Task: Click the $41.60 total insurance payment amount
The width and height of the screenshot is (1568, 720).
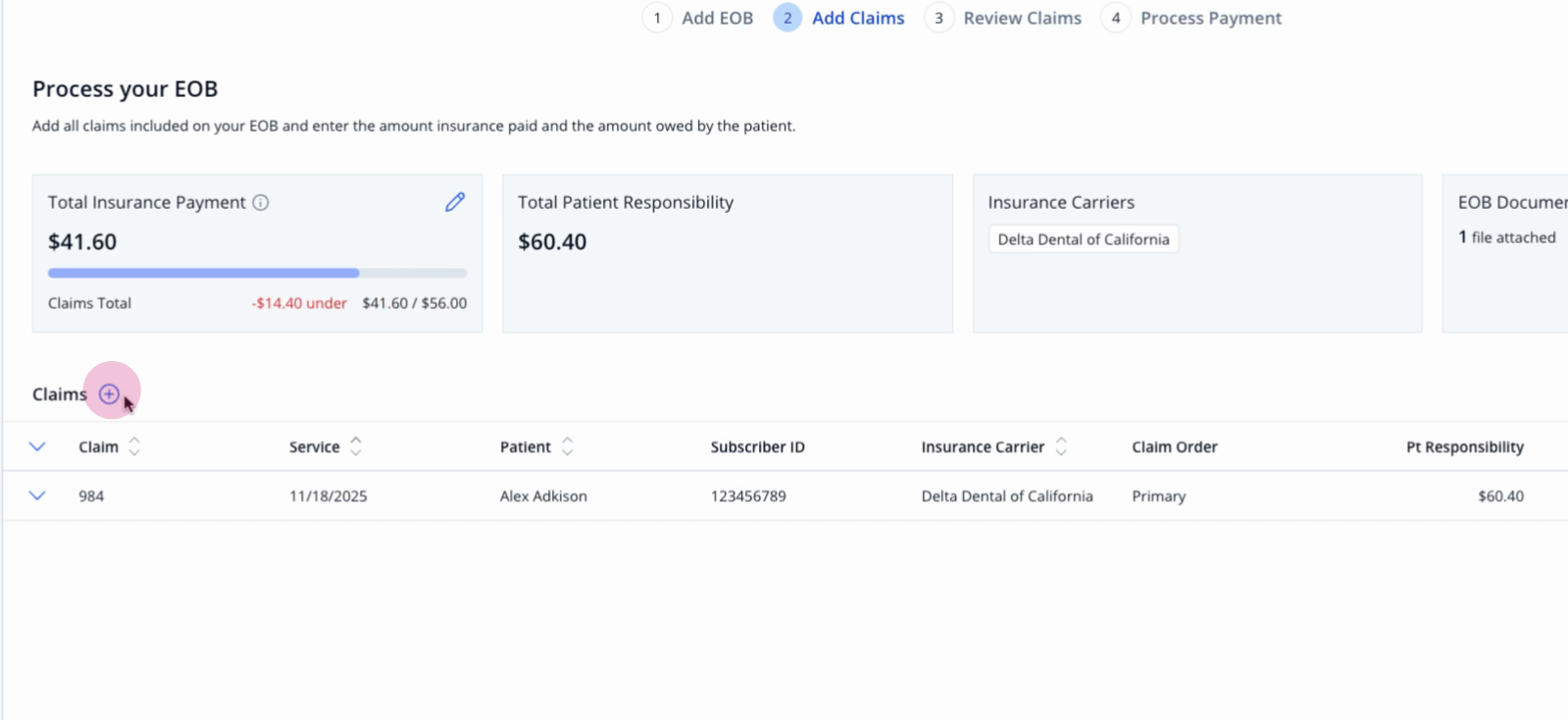Action: pos(82,241)
